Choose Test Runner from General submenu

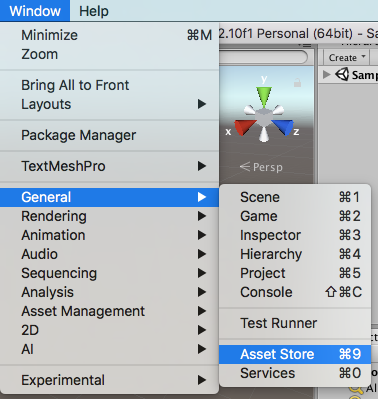[x=295, y=323]
